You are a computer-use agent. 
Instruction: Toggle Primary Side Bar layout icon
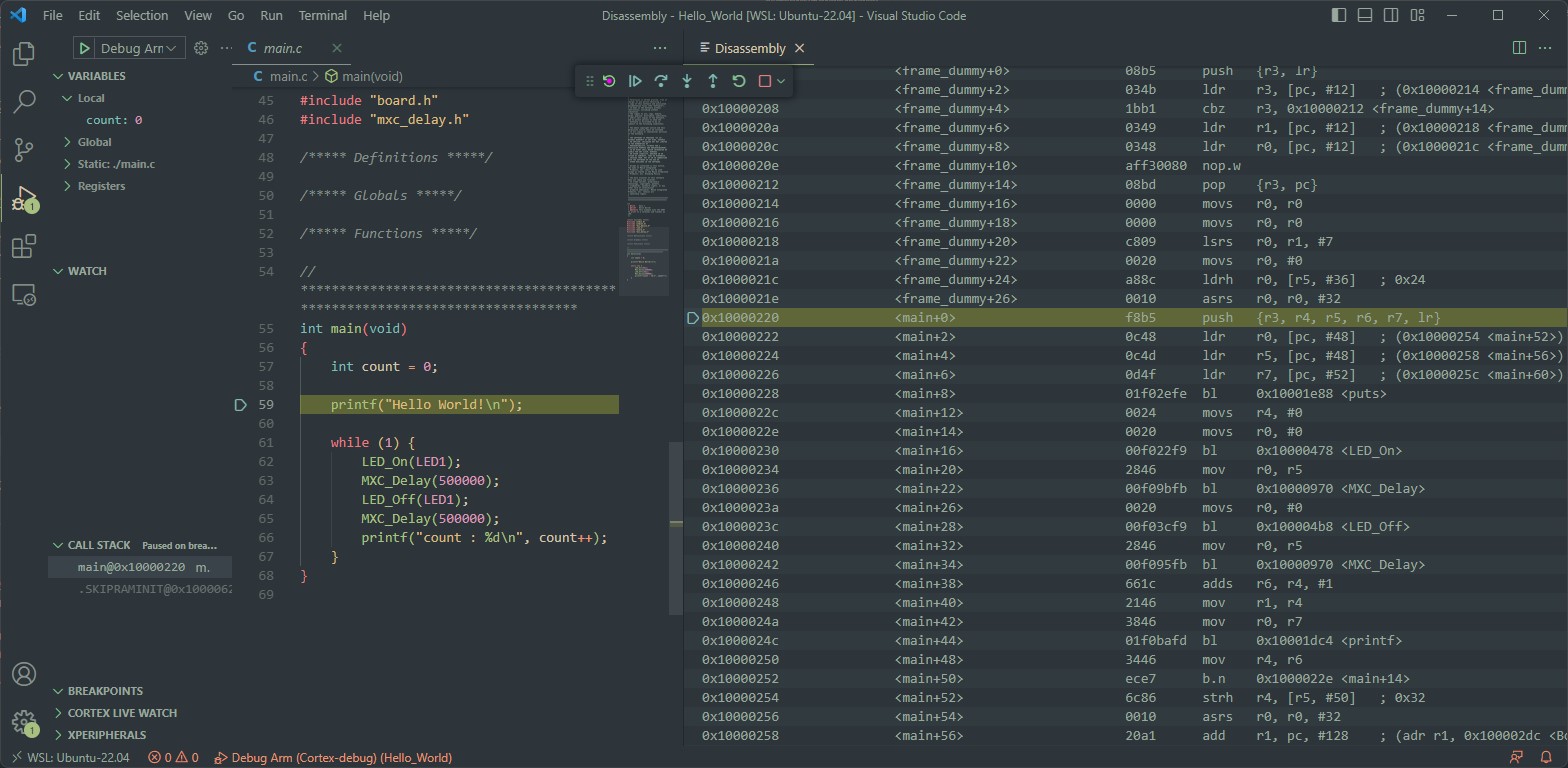tap(1339, 15)
